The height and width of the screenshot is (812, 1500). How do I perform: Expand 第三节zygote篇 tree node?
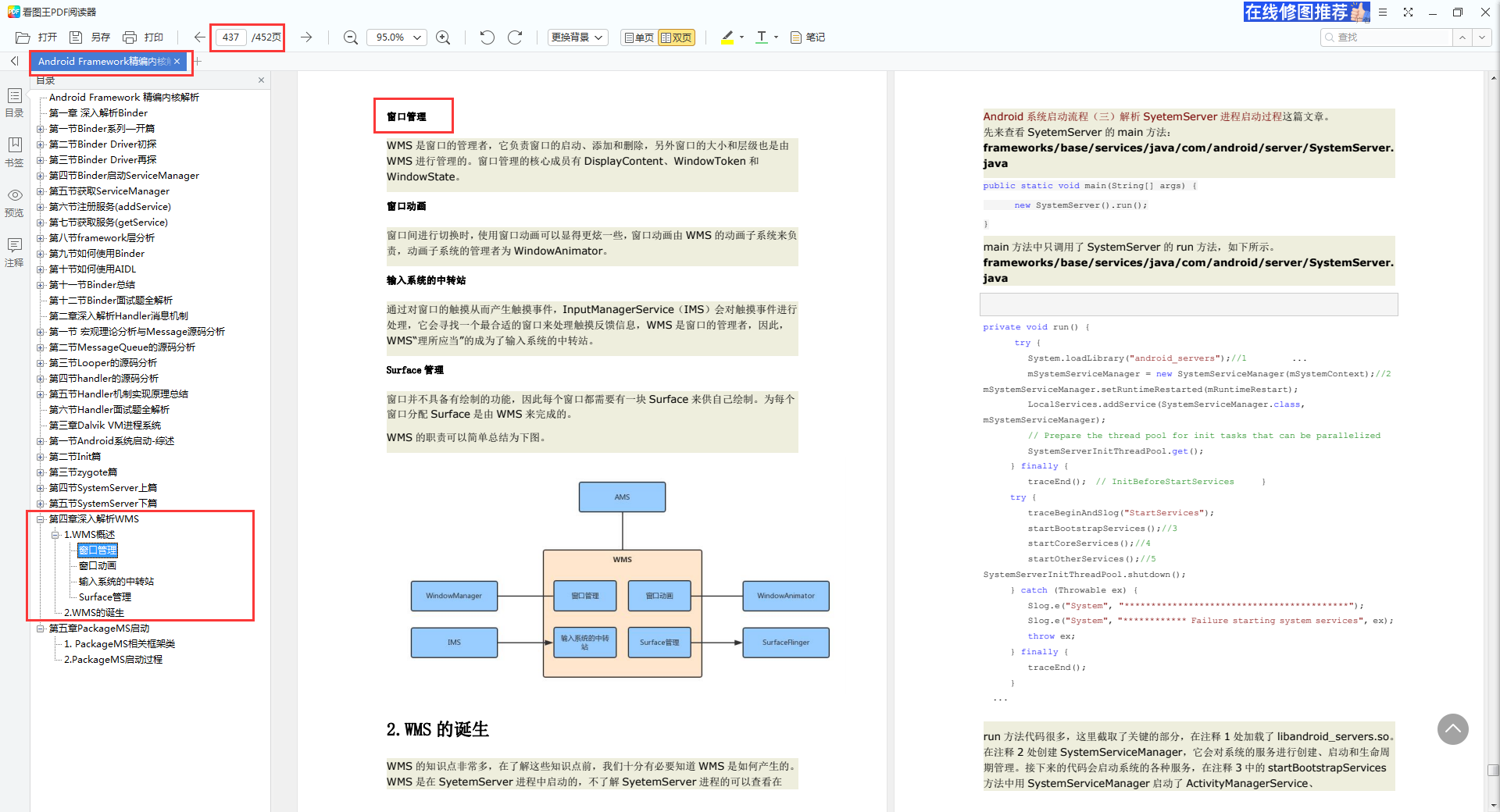click(x=41, y=472)
